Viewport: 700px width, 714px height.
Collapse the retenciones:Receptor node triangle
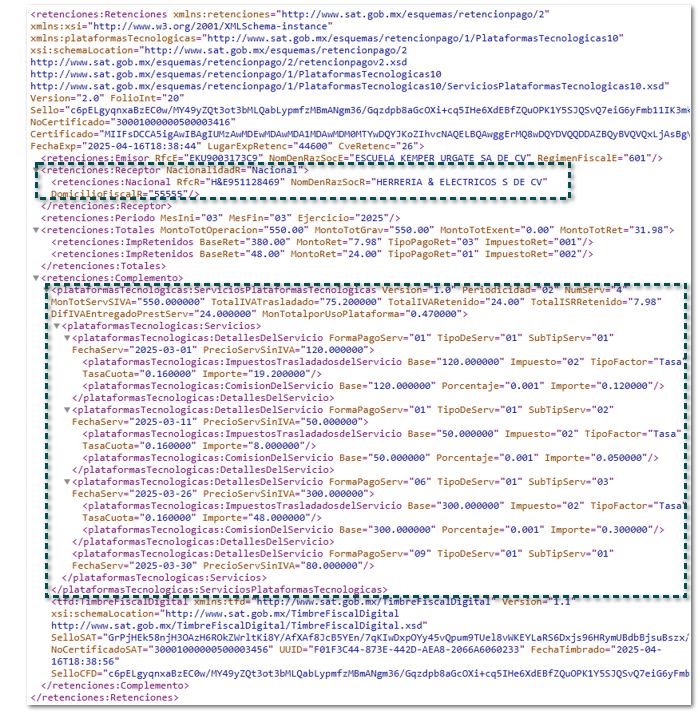click(36, 170)
